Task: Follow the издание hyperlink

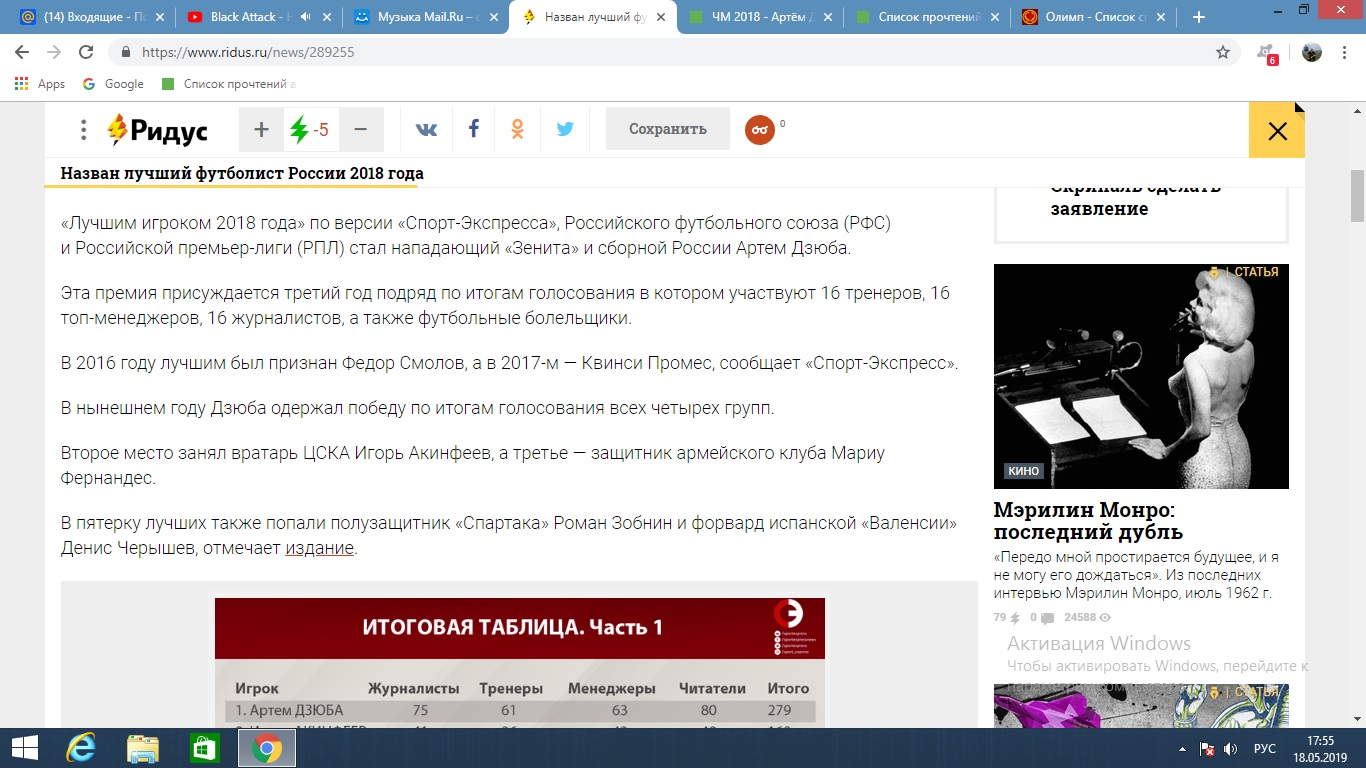Action: [x=319, y=548]
